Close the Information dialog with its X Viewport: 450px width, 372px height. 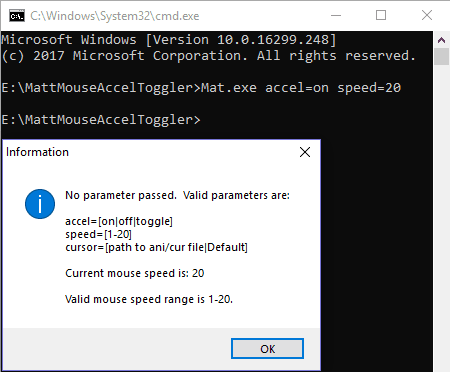pos(305,152)
